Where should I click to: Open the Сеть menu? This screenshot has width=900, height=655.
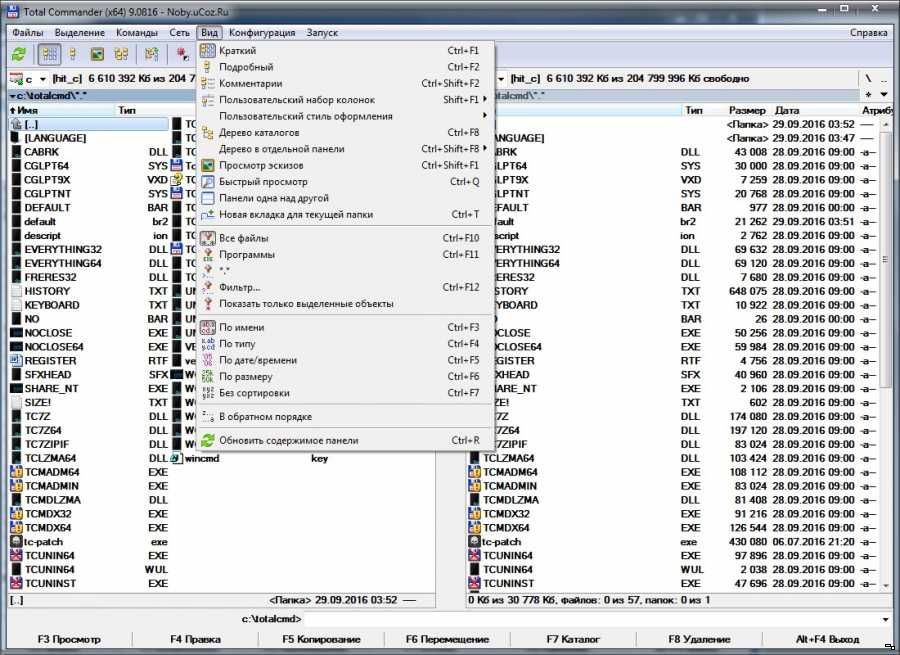point(180,33)
